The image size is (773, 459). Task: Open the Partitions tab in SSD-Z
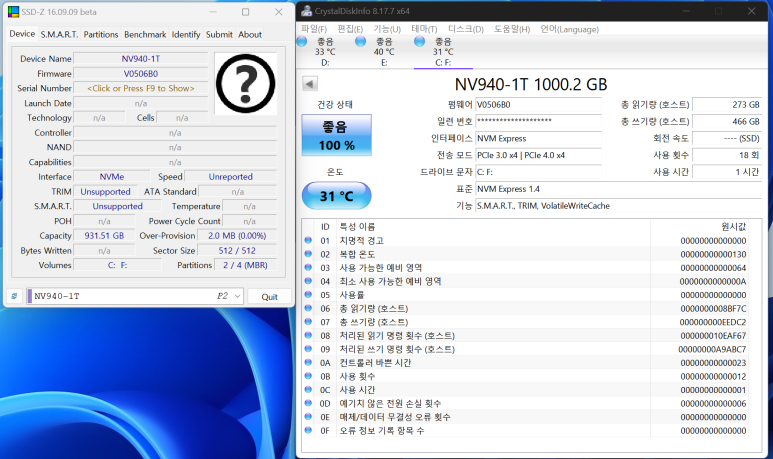[101, 34]
